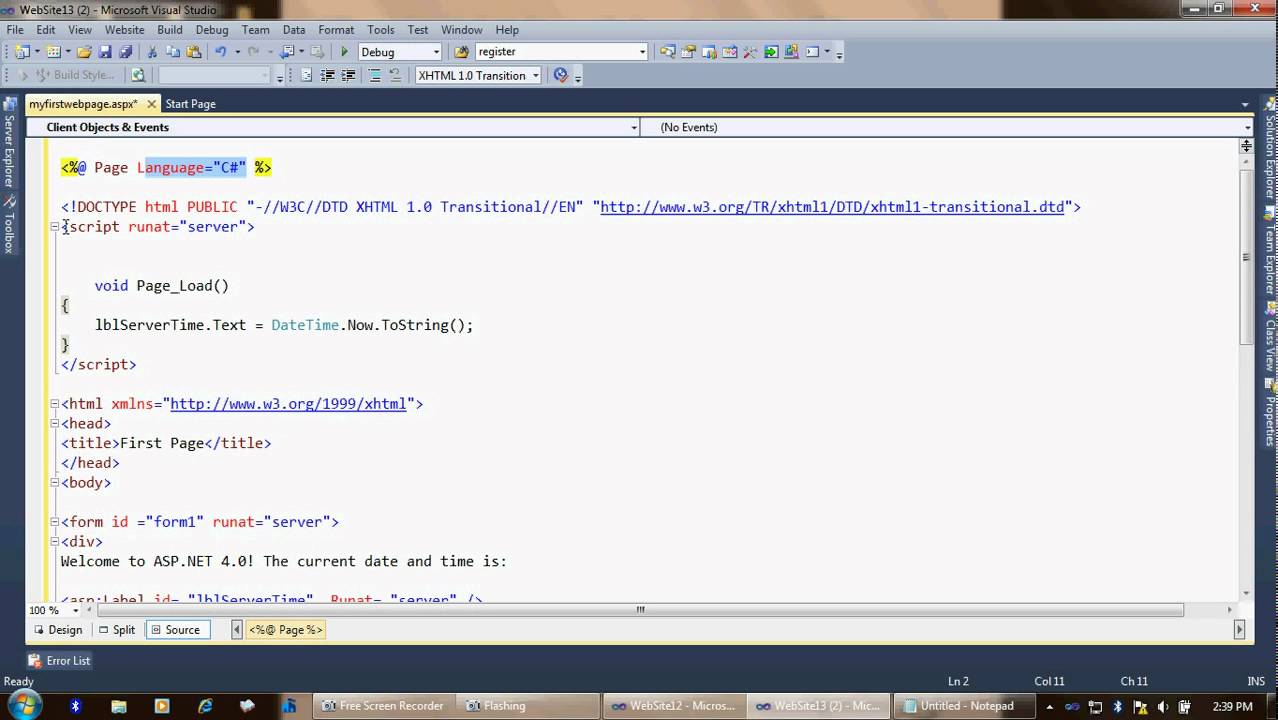Viewport: 1278px width, 720px height.
Task: Collapse the form id form1 region
Action: coord(55,522)
